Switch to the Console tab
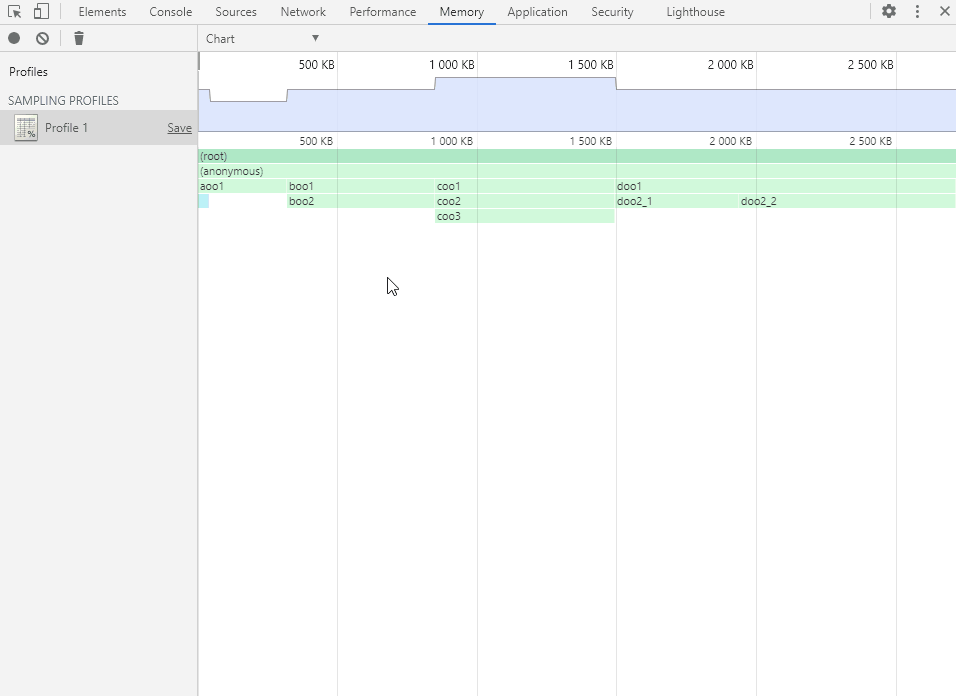 point(171,12)
